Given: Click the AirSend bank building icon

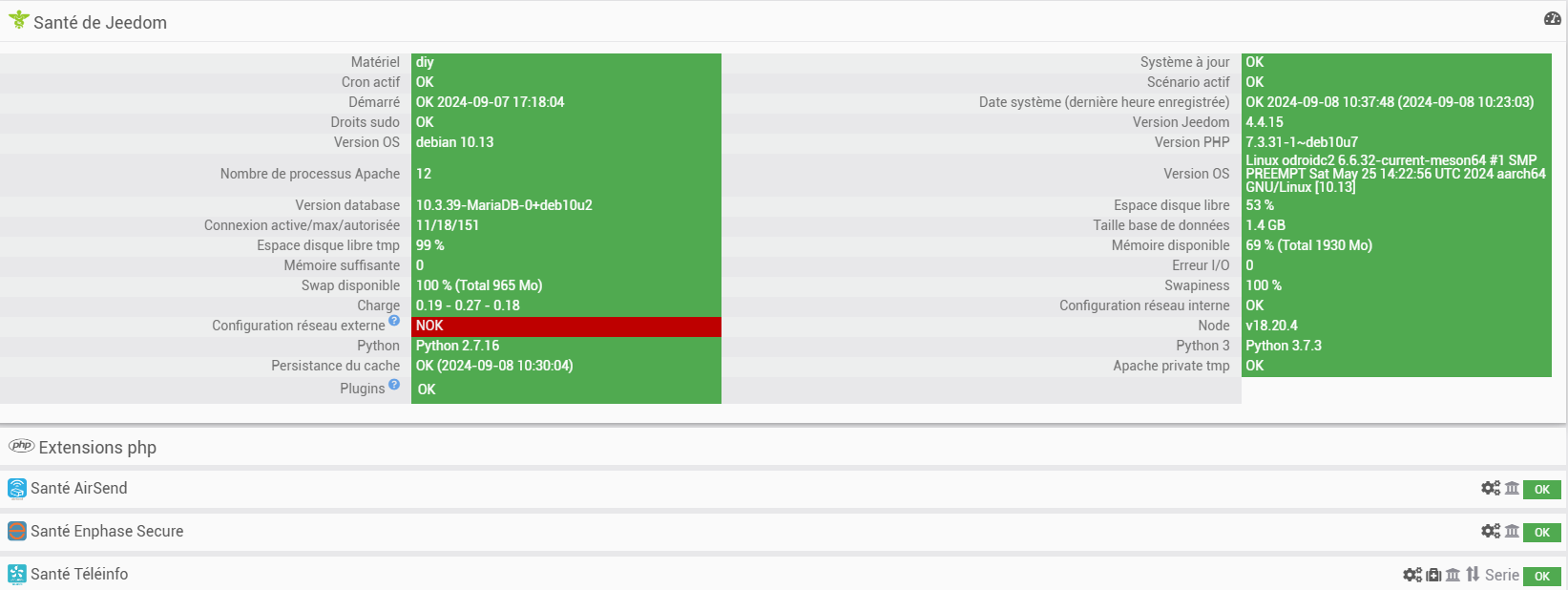Looking at the screenshot, I should point(1512,488).
